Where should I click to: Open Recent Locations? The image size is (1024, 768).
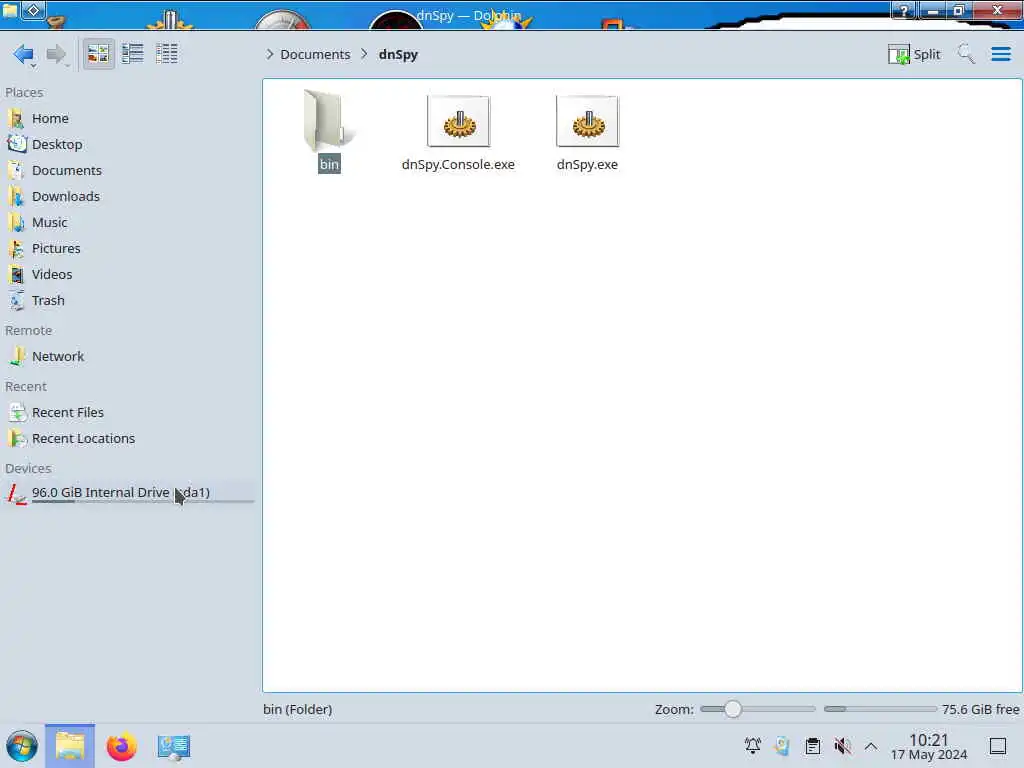128,439
